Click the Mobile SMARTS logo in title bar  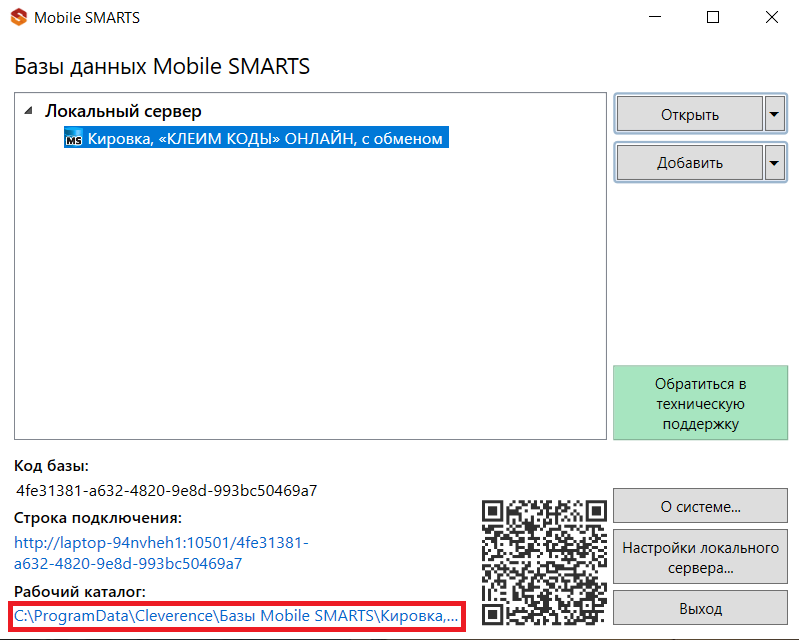[x=19, y=17]
